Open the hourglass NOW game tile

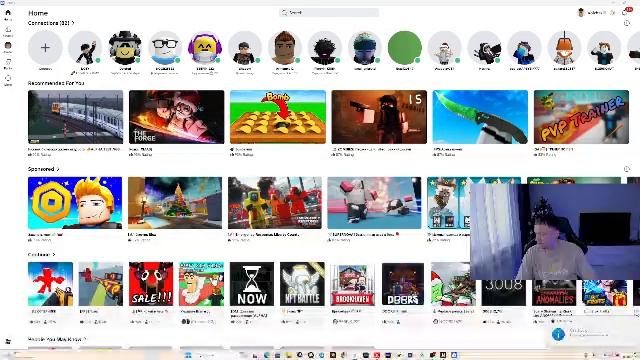tap(252, 284)
